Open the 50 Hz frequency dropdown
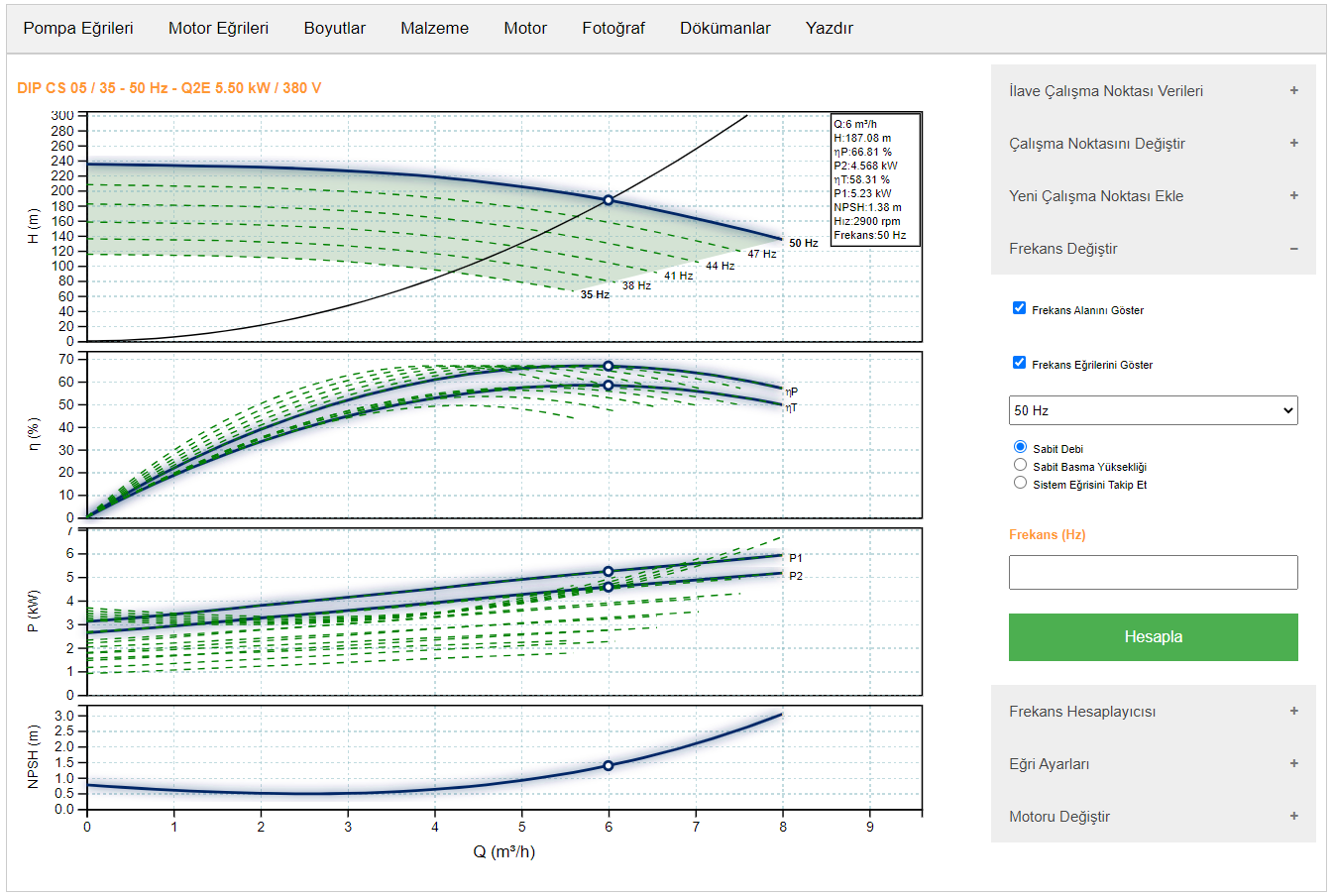 click(1153, 409)
